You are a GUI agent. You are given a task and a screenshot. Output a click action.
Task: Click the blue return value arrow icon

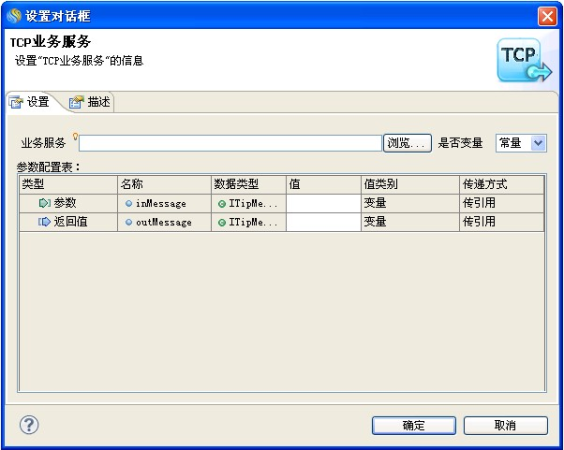44,222
